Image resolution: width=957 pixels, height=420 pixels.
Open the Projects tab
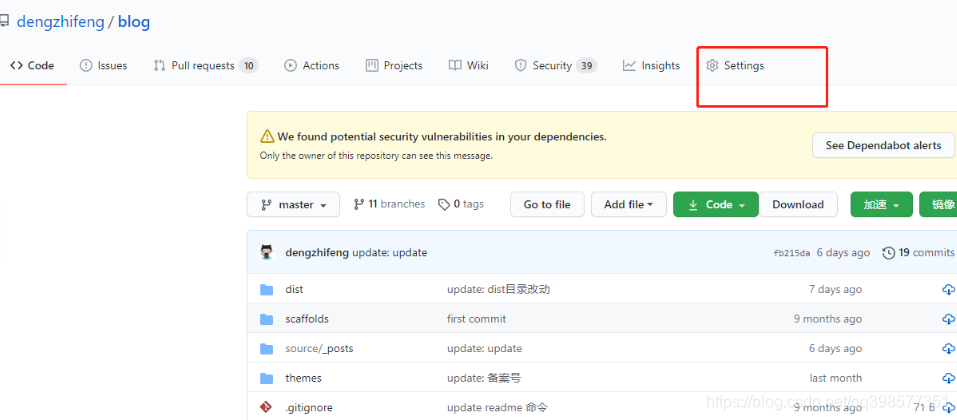[x=394, y=65]
